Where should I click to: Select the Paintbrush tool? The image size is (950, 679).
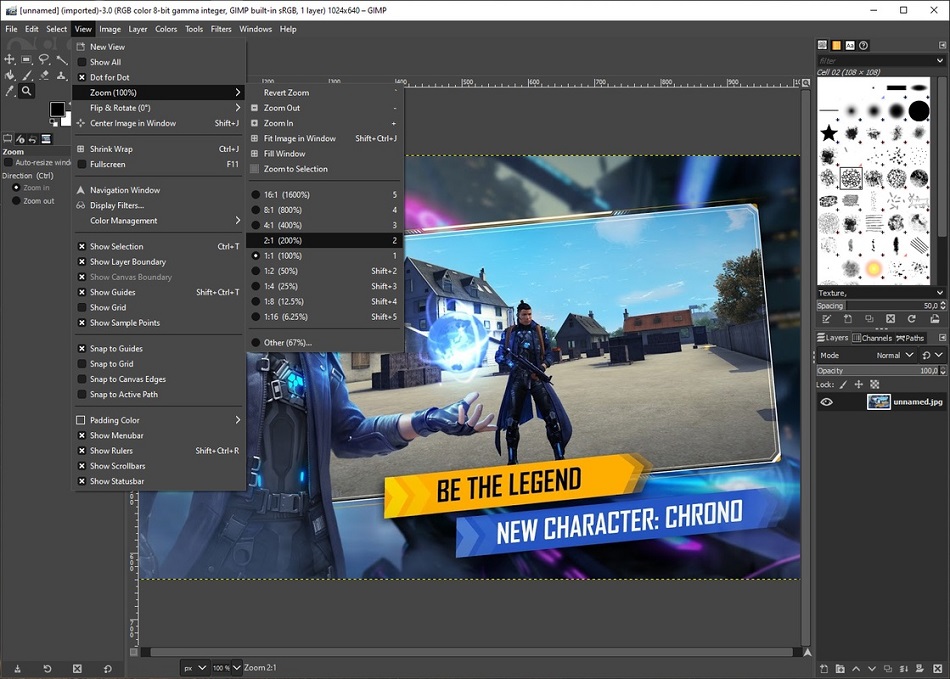(x=26, y=75)
